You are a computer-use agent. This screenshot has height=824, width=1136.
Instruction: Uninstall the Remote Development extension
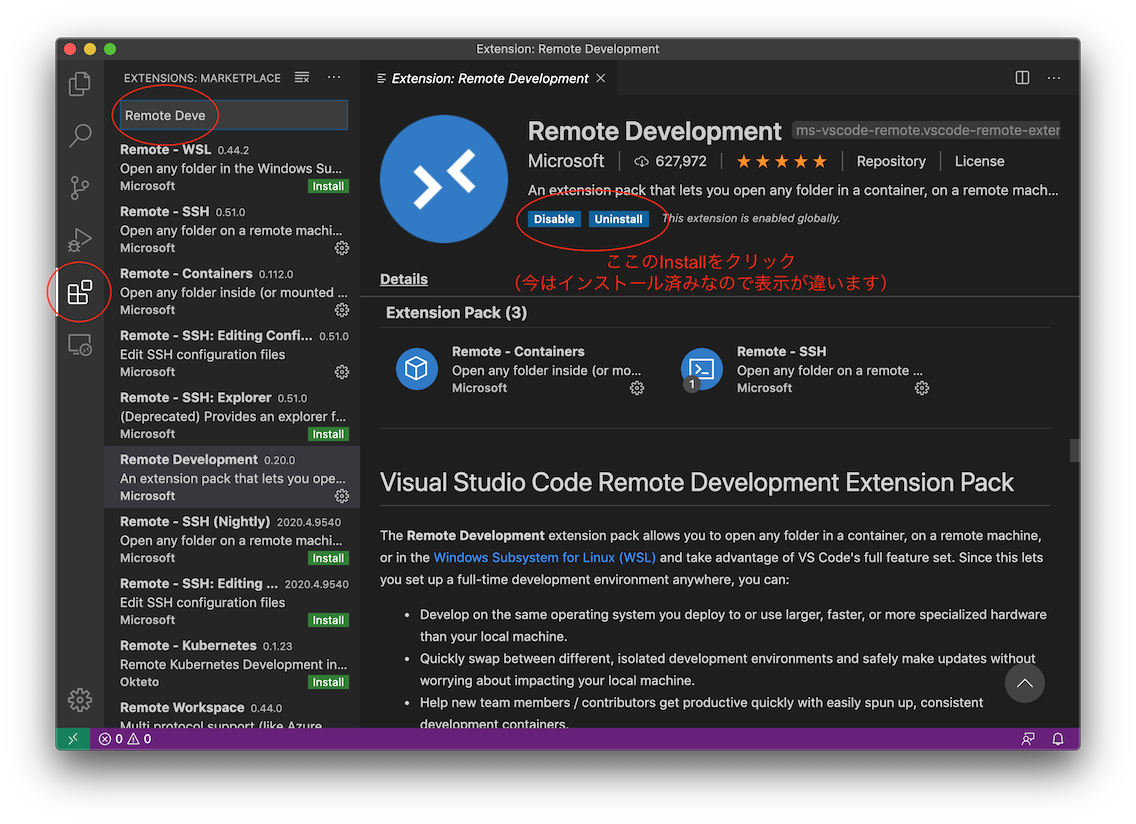point(618,219)
